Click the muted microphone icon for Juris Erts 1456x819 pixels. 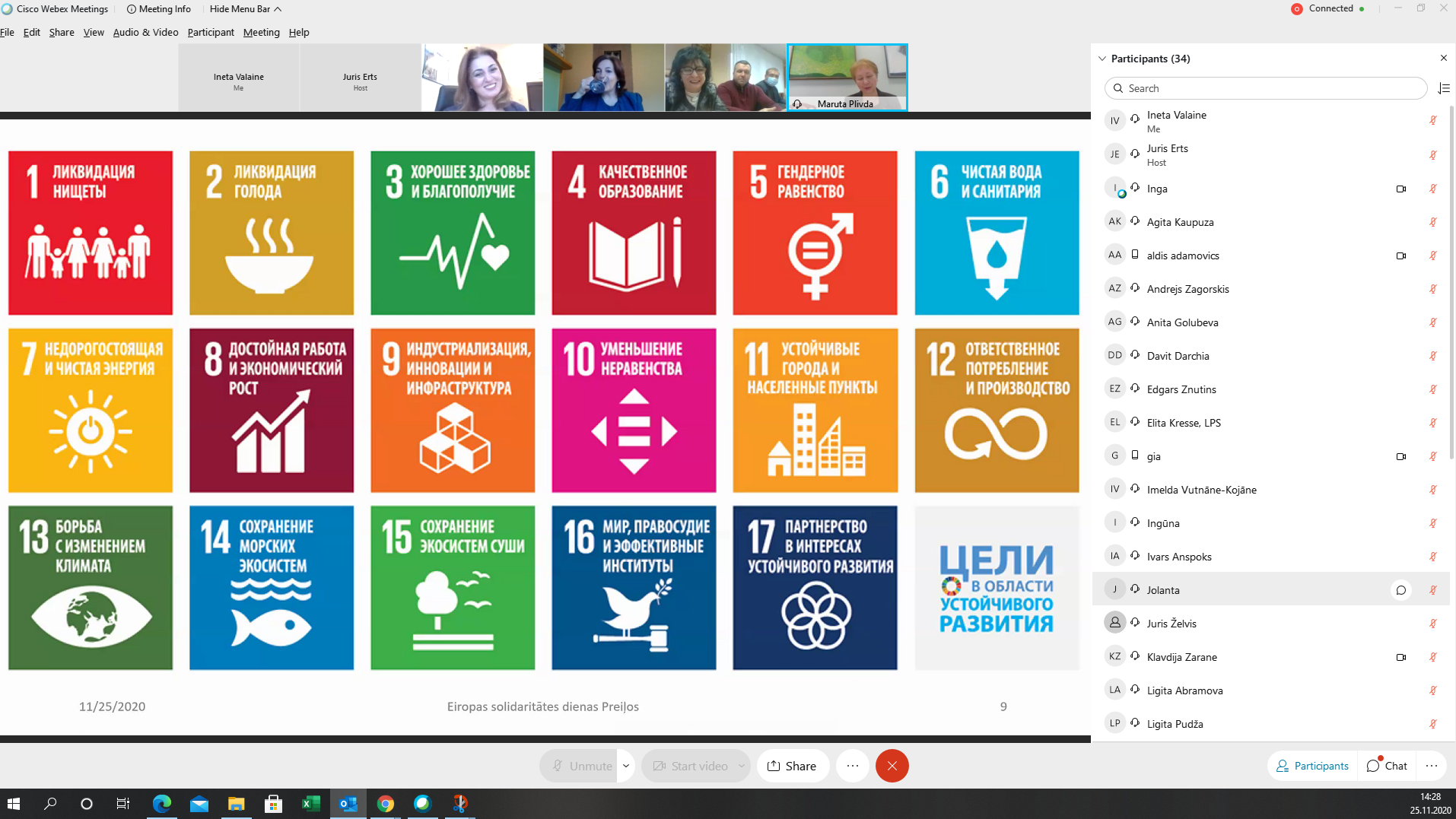(x=1432, y=155)
